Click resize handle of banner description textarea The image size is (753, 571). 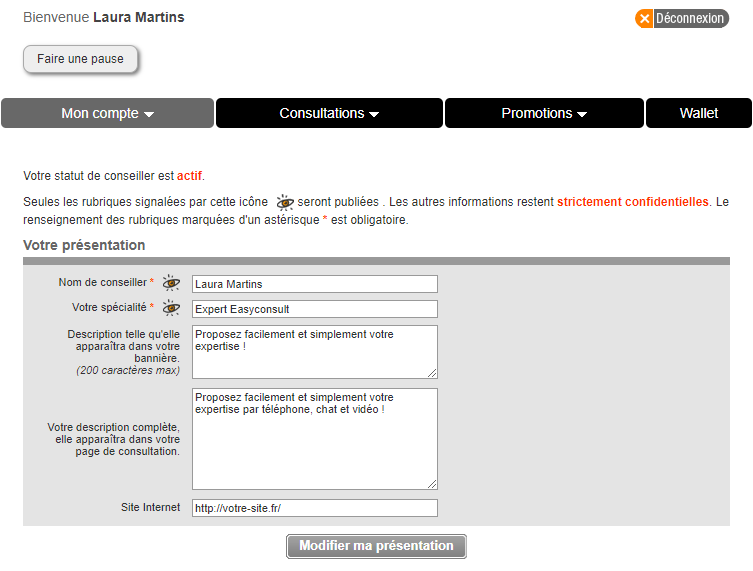[x=432, y=373]
